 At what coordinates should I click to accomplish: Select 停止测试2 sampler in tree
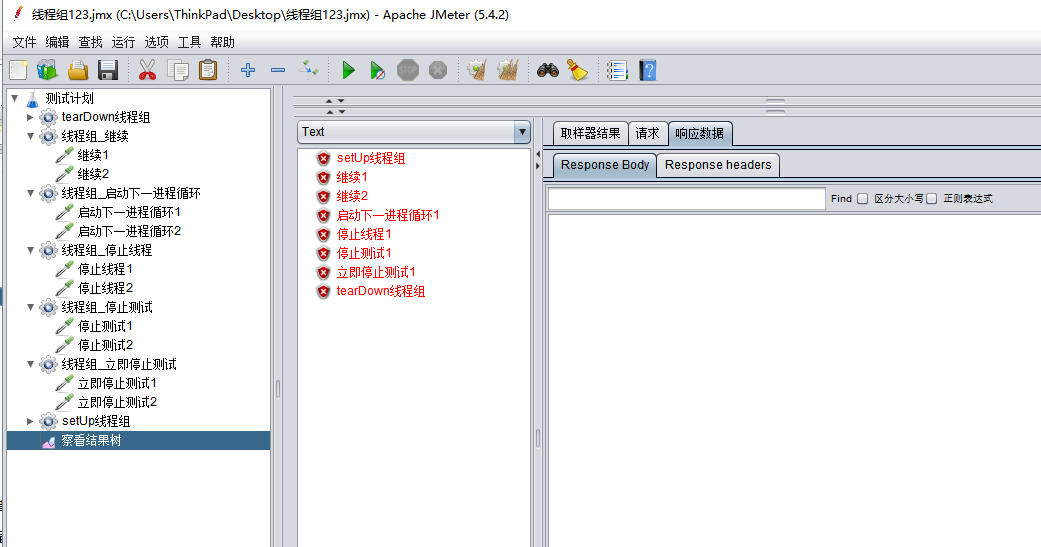(x=105, y=345)
